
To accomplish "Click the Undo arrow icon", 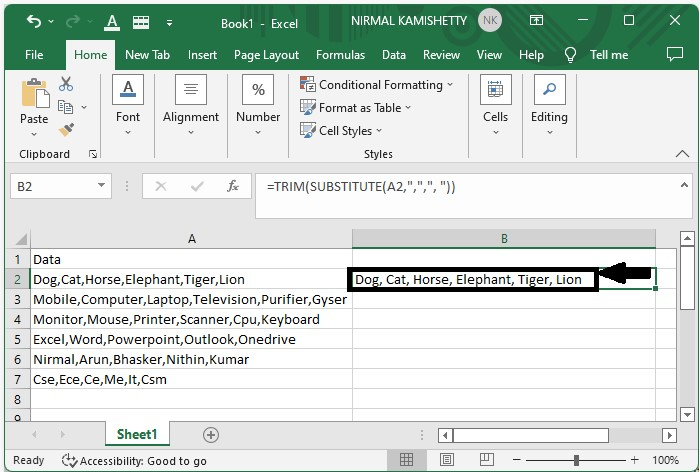I will tap(34, 21).
